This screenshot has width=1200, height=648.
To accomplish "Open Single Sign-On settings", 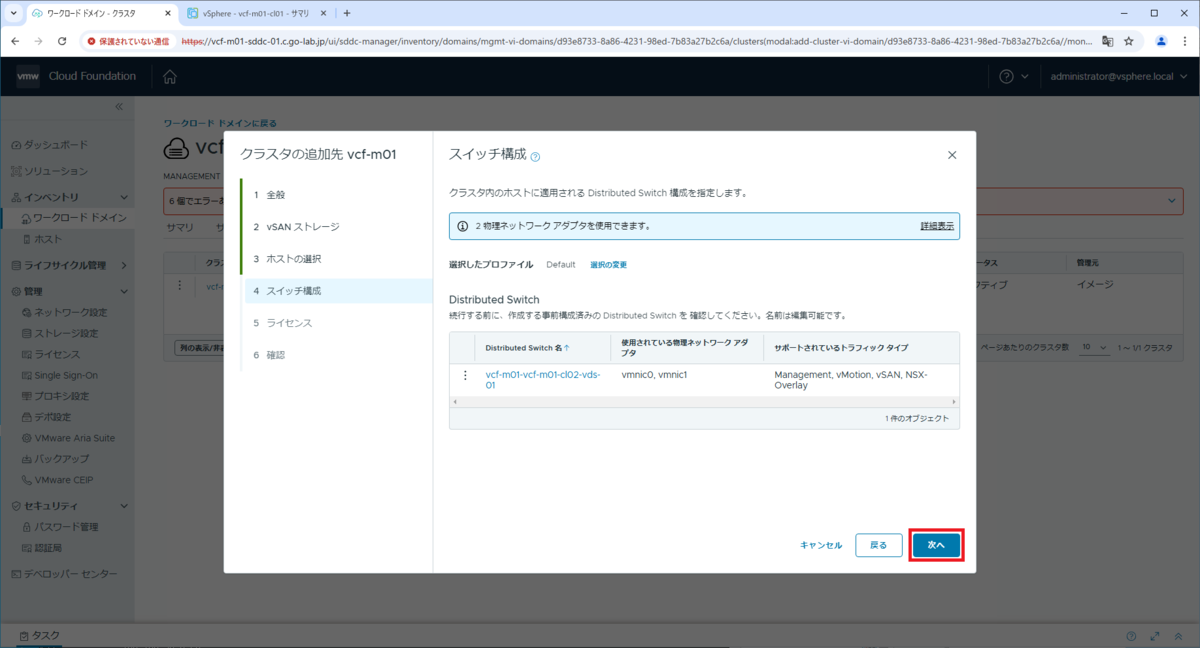I will (x=59, y=375).
